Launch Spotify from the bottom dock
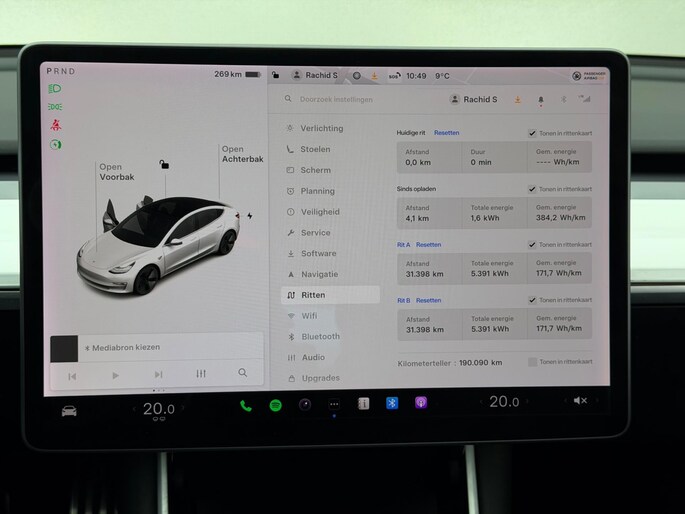 275,404
